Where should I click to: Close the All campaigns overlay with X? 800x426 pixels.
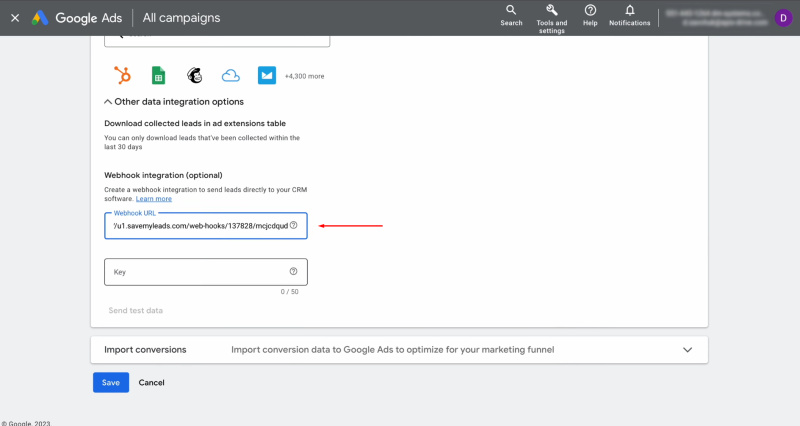(x=15, y=18)
